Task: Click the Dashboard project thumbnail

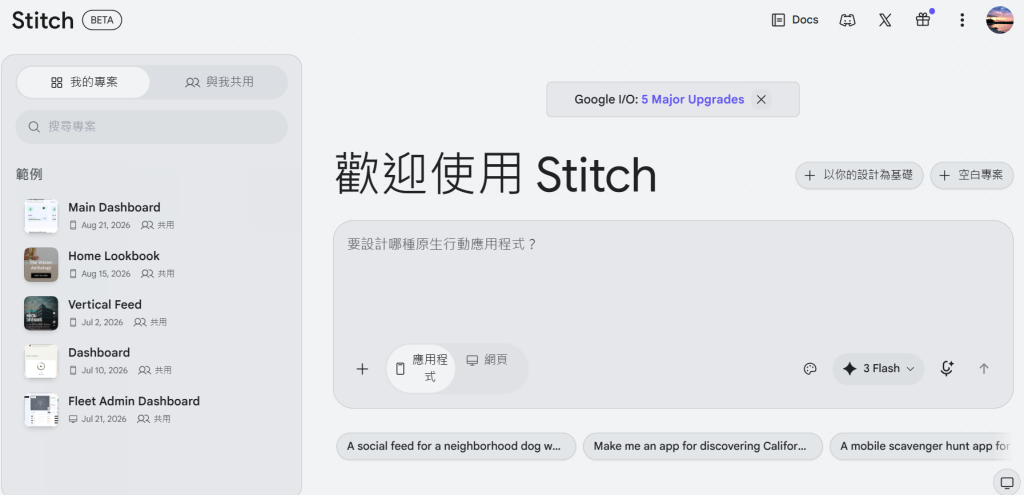Action: tap(41, 361)
